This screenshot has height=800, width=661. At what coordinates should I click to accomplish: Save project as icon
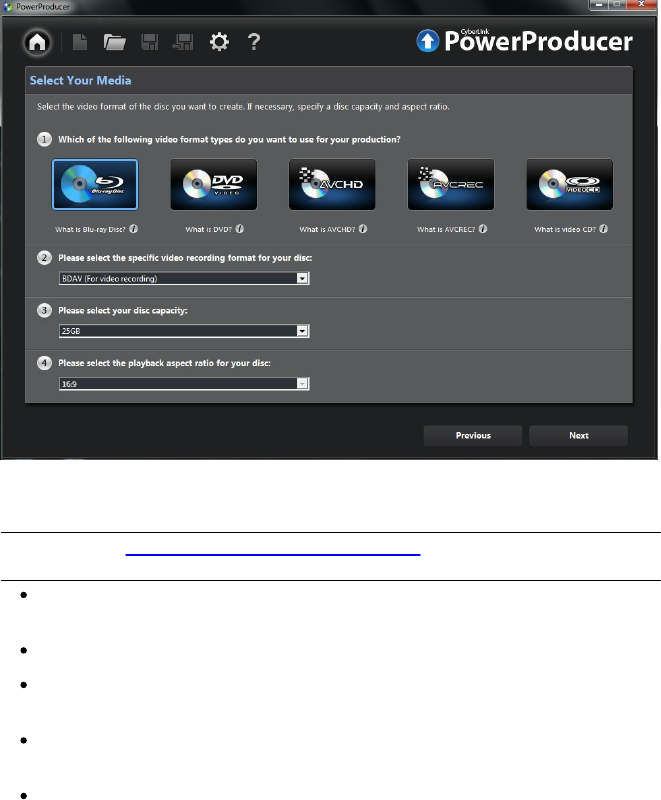183,42
